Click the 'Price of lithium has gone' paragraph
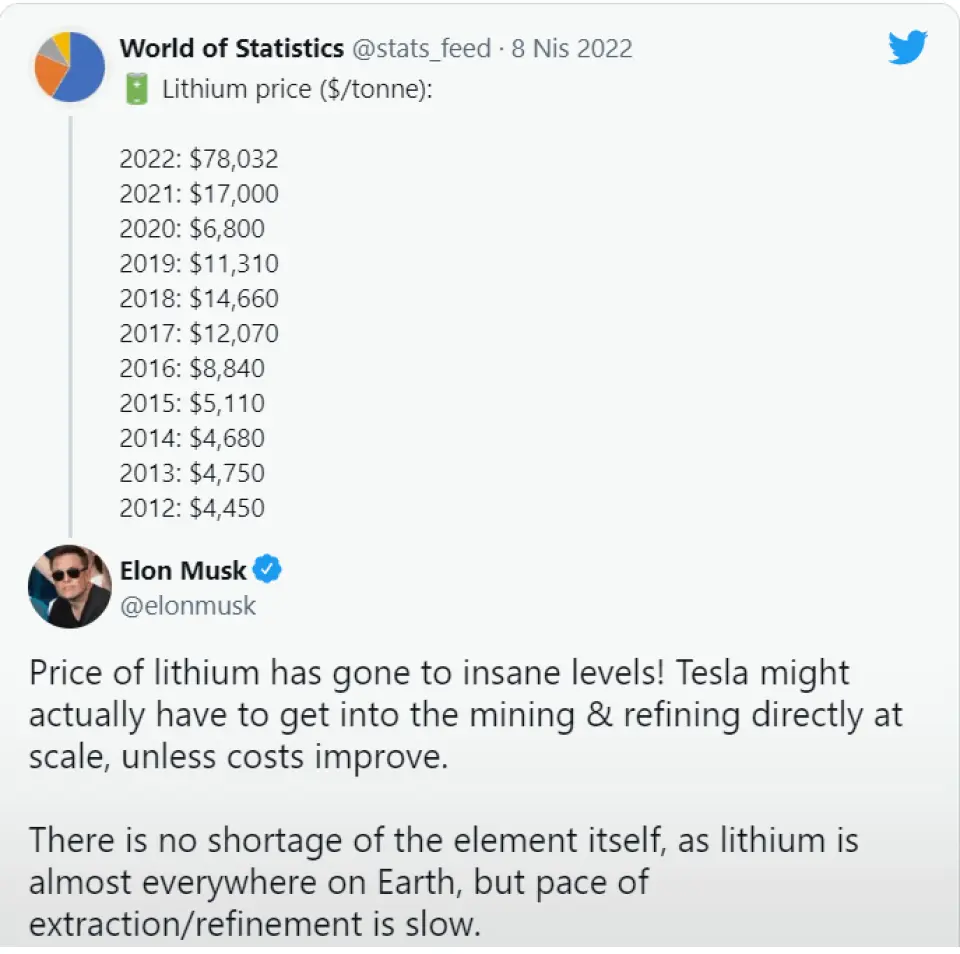960x954 pixels. point(465,715)
